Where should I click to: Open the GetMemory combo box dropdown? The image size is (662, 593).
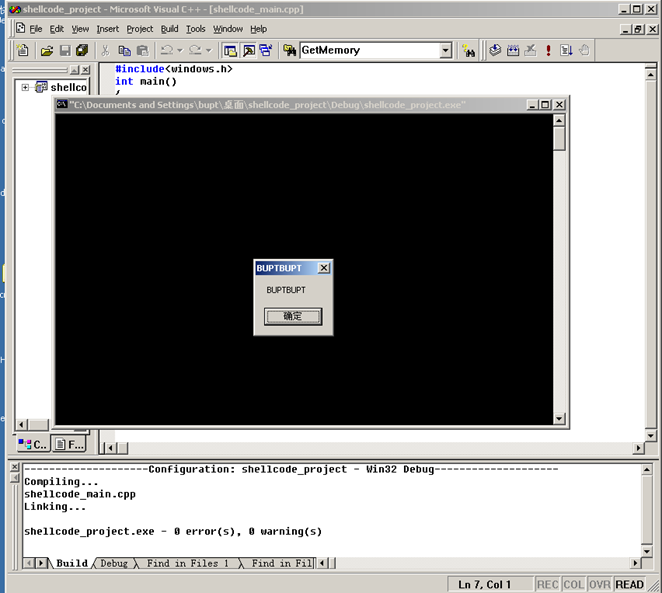click(446, 50)
